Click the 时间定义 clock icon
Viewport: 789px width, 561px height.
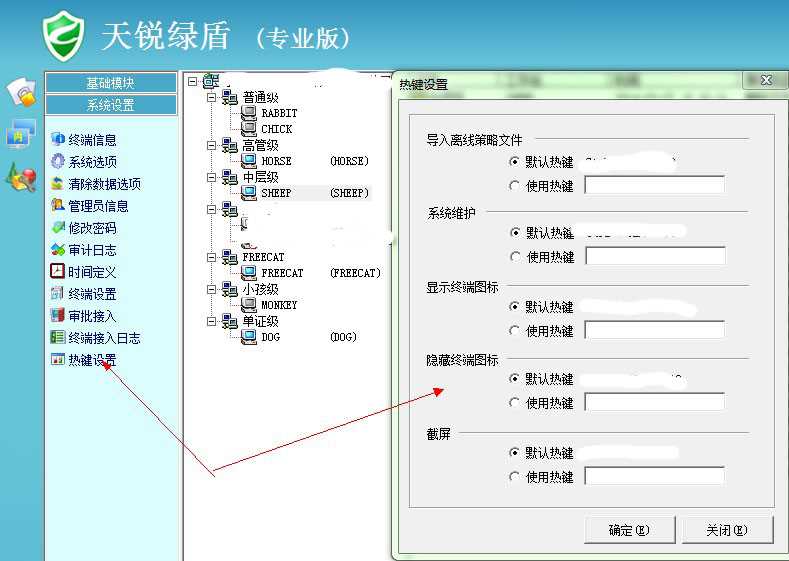58,271
